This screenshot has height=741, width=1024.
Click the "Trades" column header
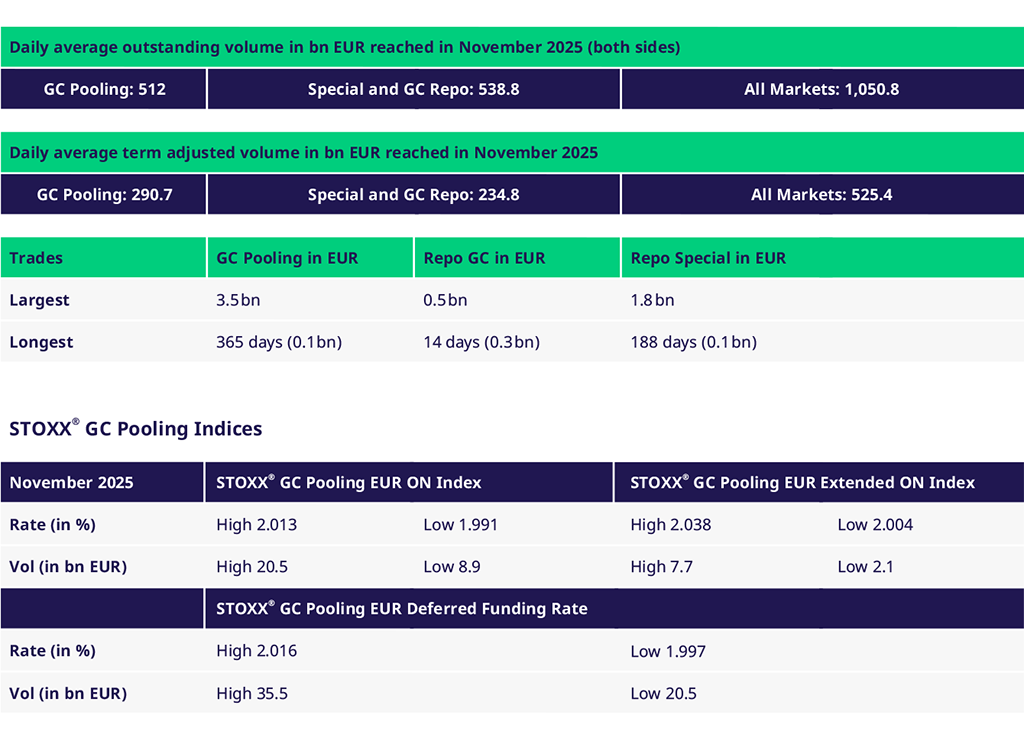[x=36, y=258]
